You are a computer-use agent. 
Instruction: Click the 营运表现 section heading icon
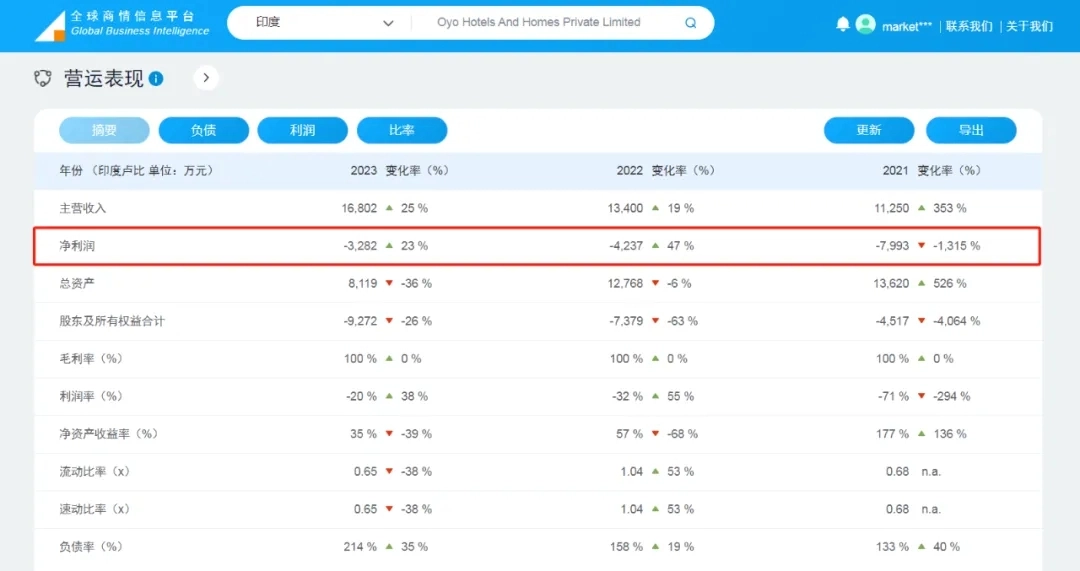[43, 79]
